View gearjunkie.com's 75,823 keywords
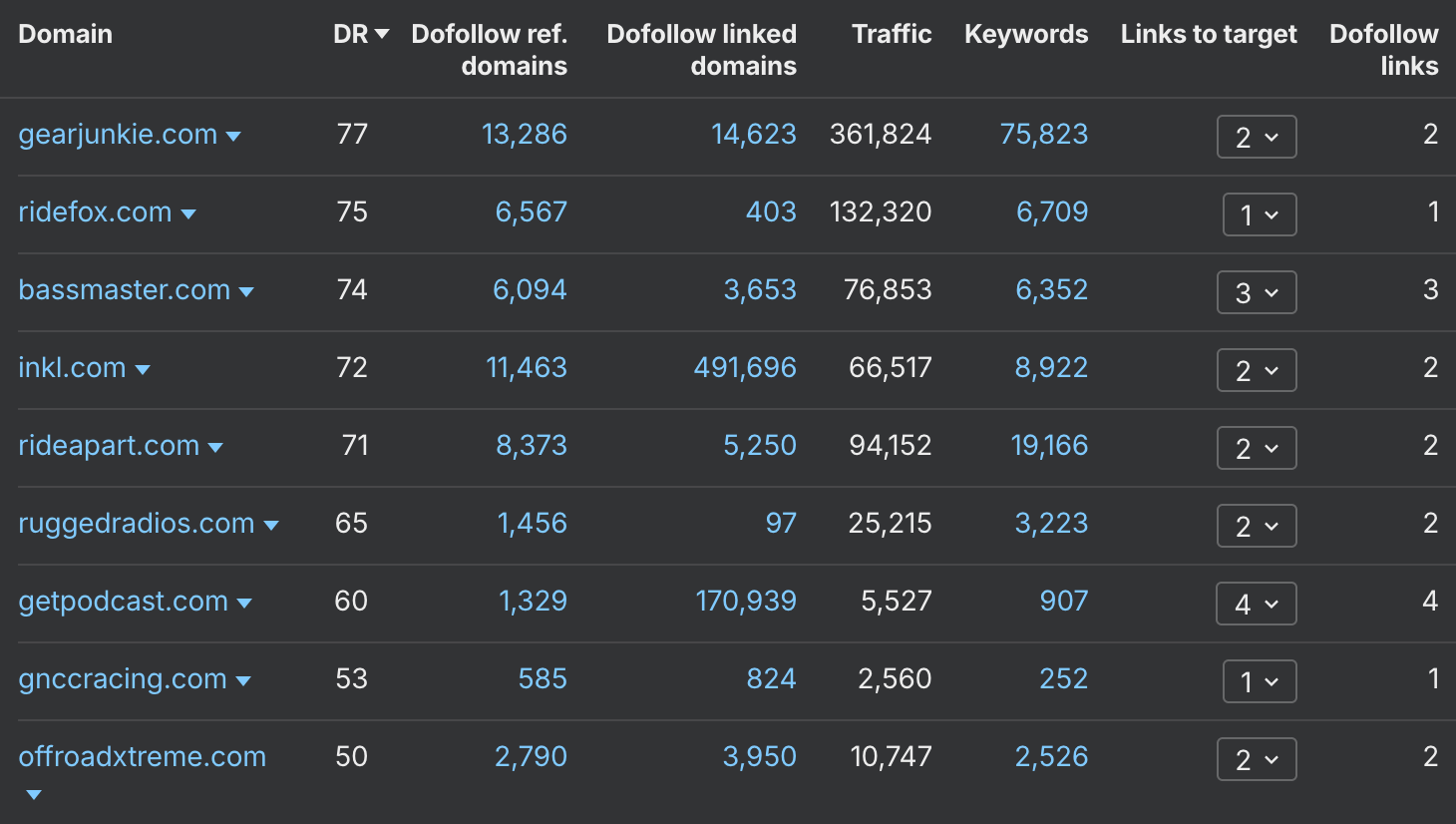 pyautogui.click(x=1044, y=135)
